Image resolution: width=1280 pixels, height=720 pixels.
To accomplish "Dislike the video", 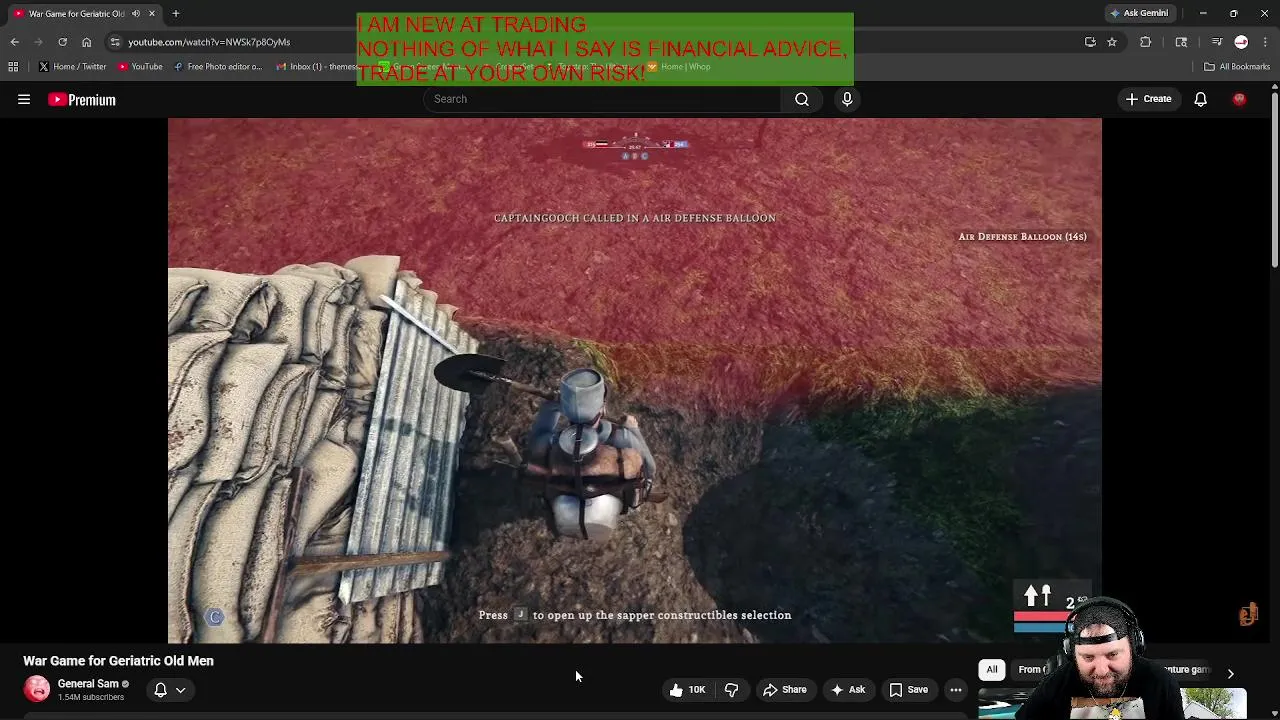I will click(x=732, y=689).
